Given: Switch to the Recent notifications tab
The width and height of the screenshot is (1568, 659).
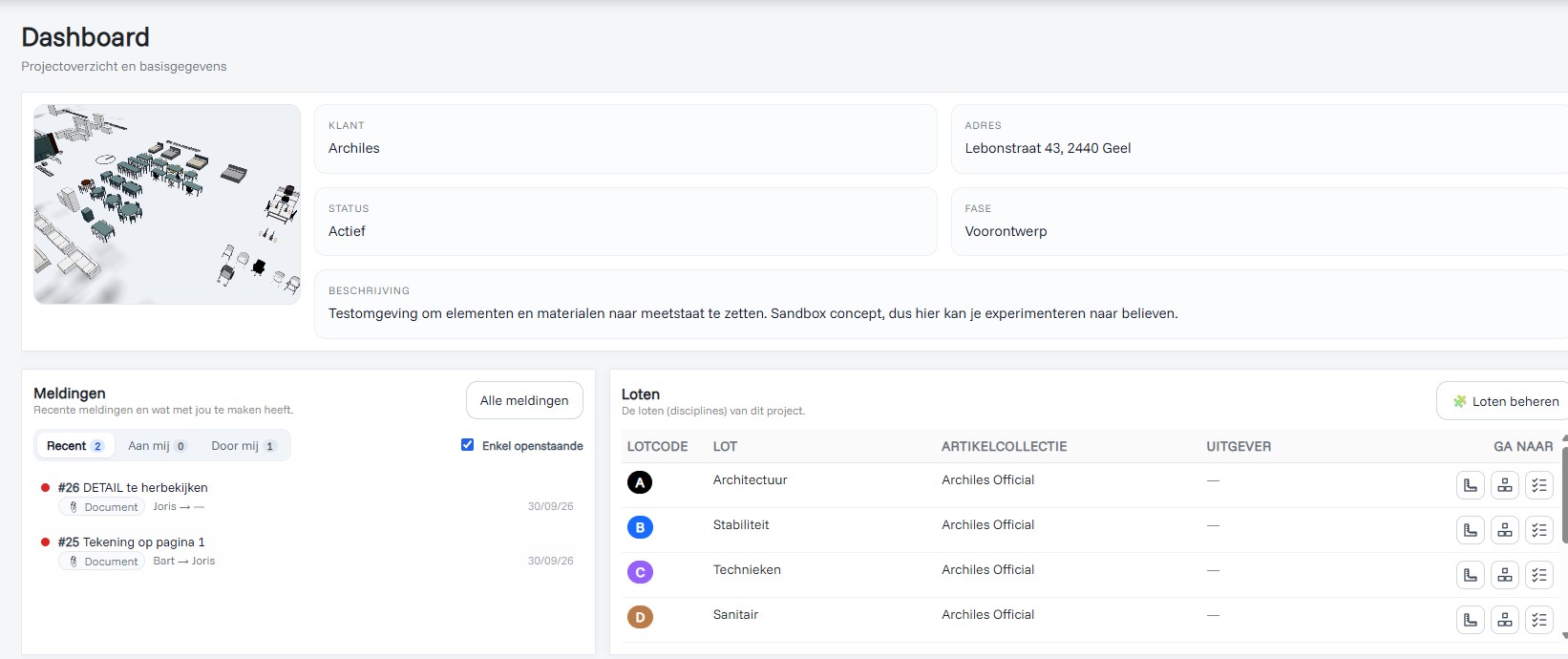Looking at the screenshot, I should click(74, 446).
